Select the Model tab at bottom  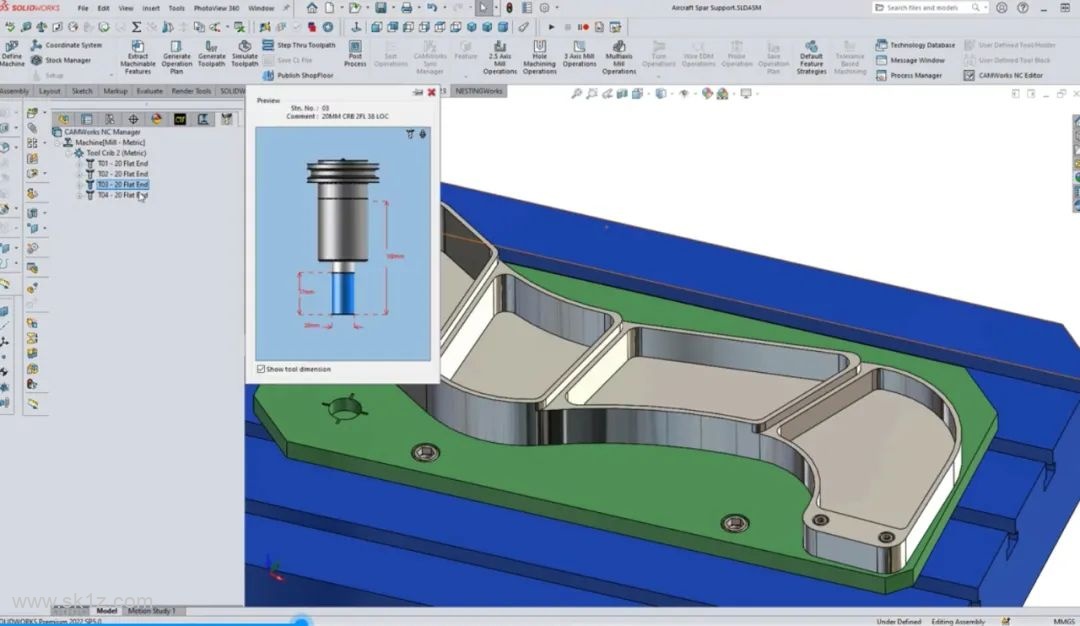coord(106,611)
